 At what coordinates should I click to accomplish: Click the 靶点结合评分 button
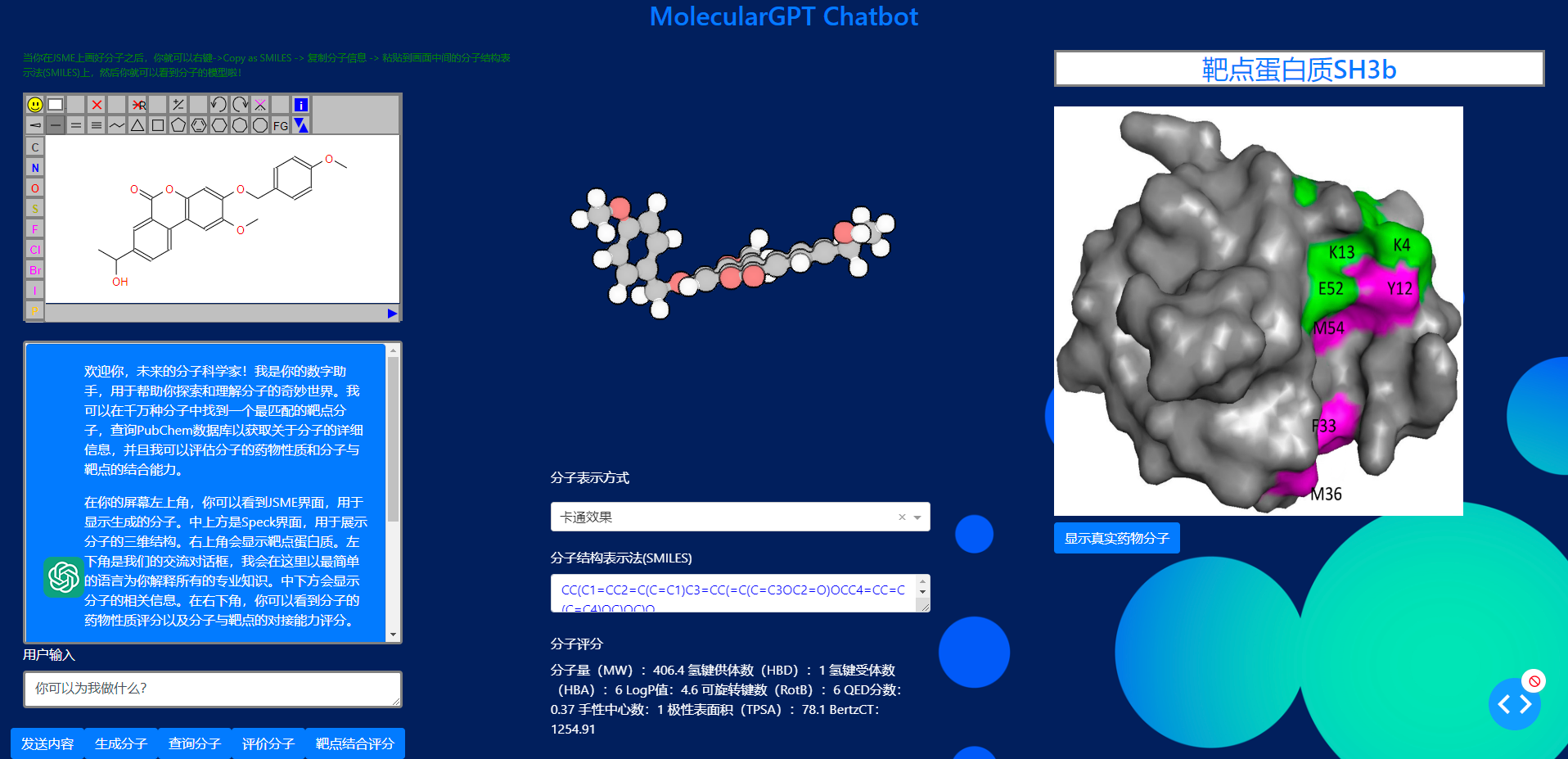(x=355, y=743)
